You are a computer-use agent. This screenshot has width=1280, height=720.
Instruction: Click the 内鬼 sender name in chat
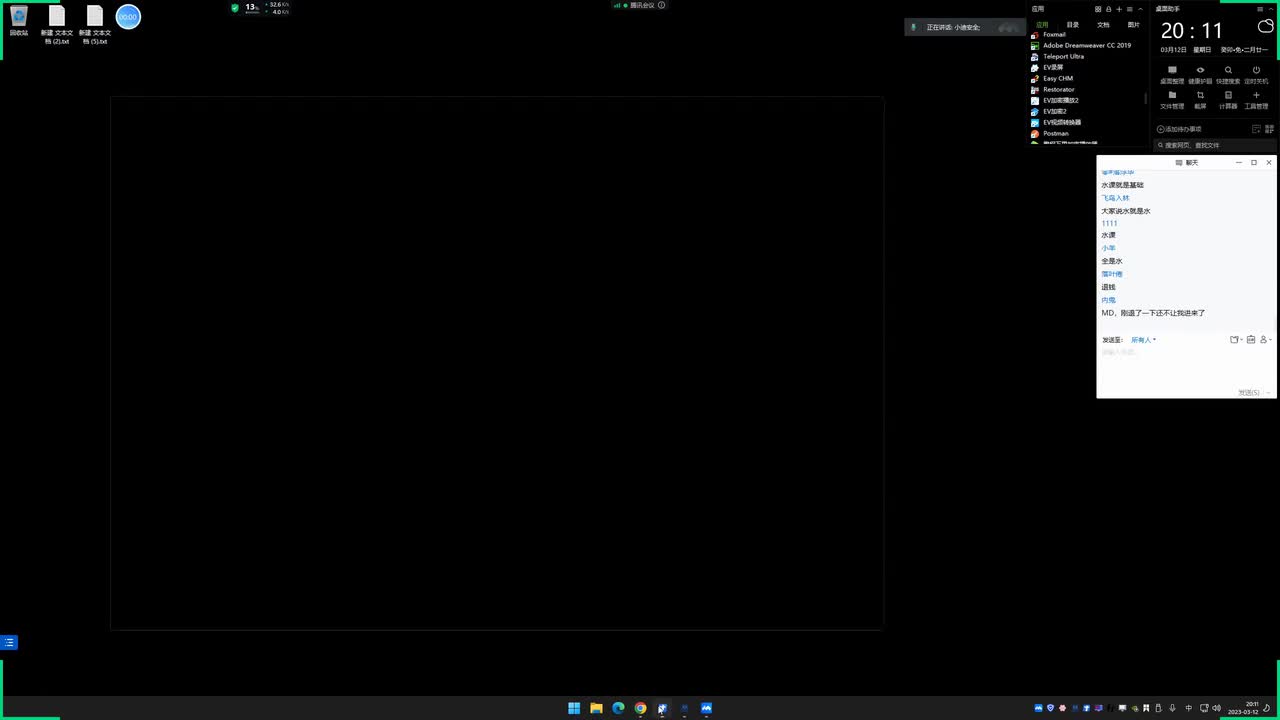[1108, 300]
